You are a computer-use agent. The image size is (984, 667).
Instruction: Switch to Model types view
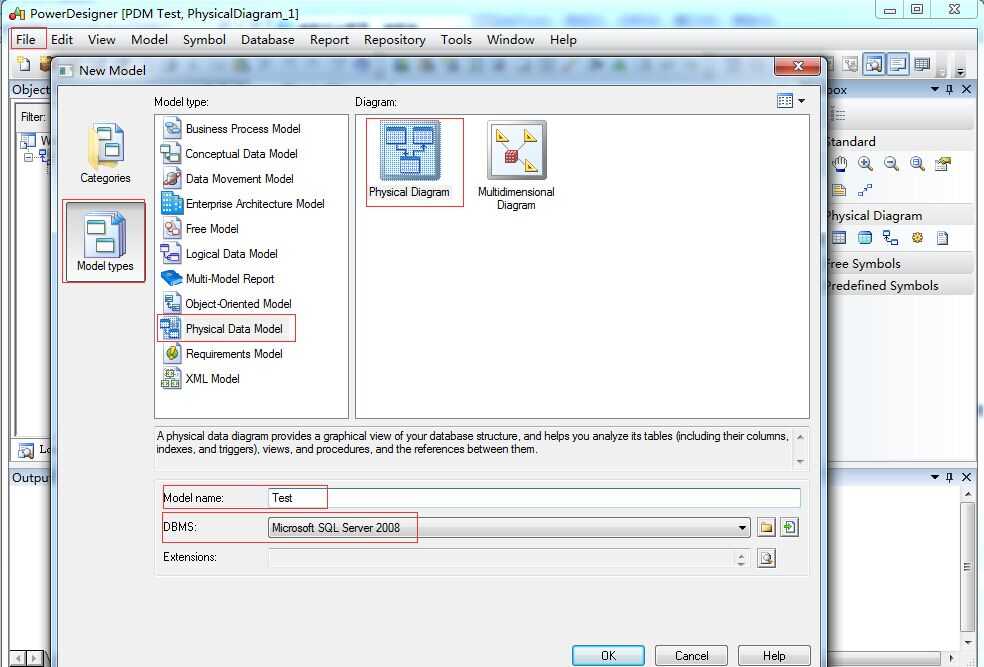pyautogui.click(x=105, y=241)
